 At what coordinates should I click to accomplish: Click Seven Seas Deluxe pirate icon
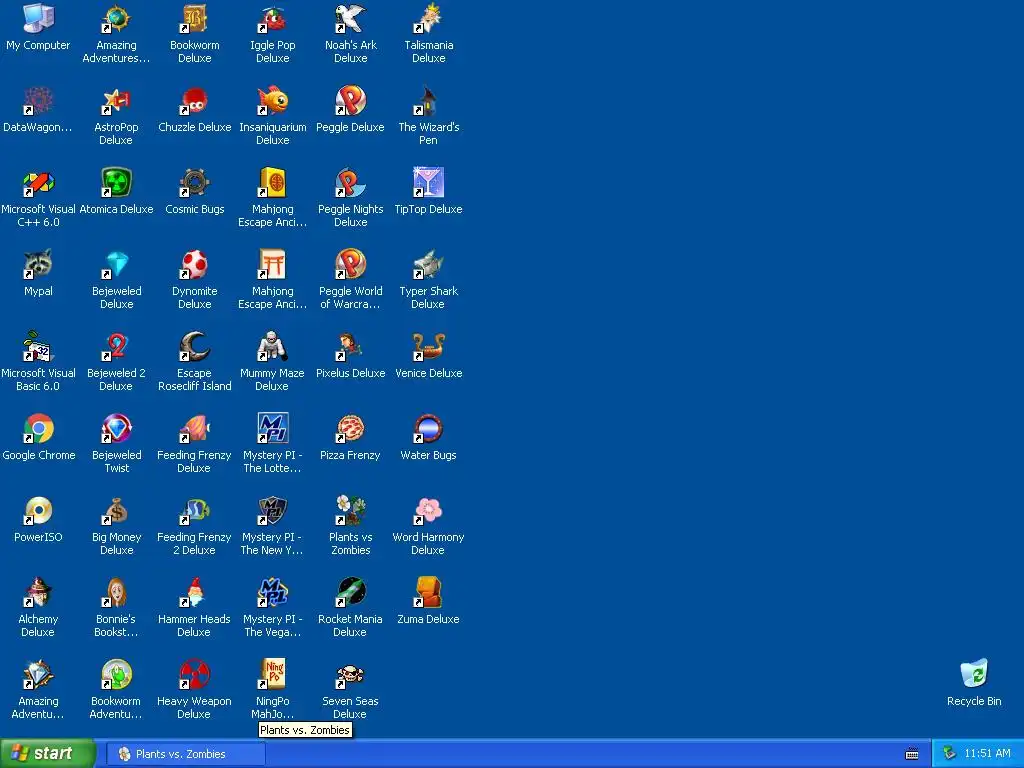coord(350,675)
